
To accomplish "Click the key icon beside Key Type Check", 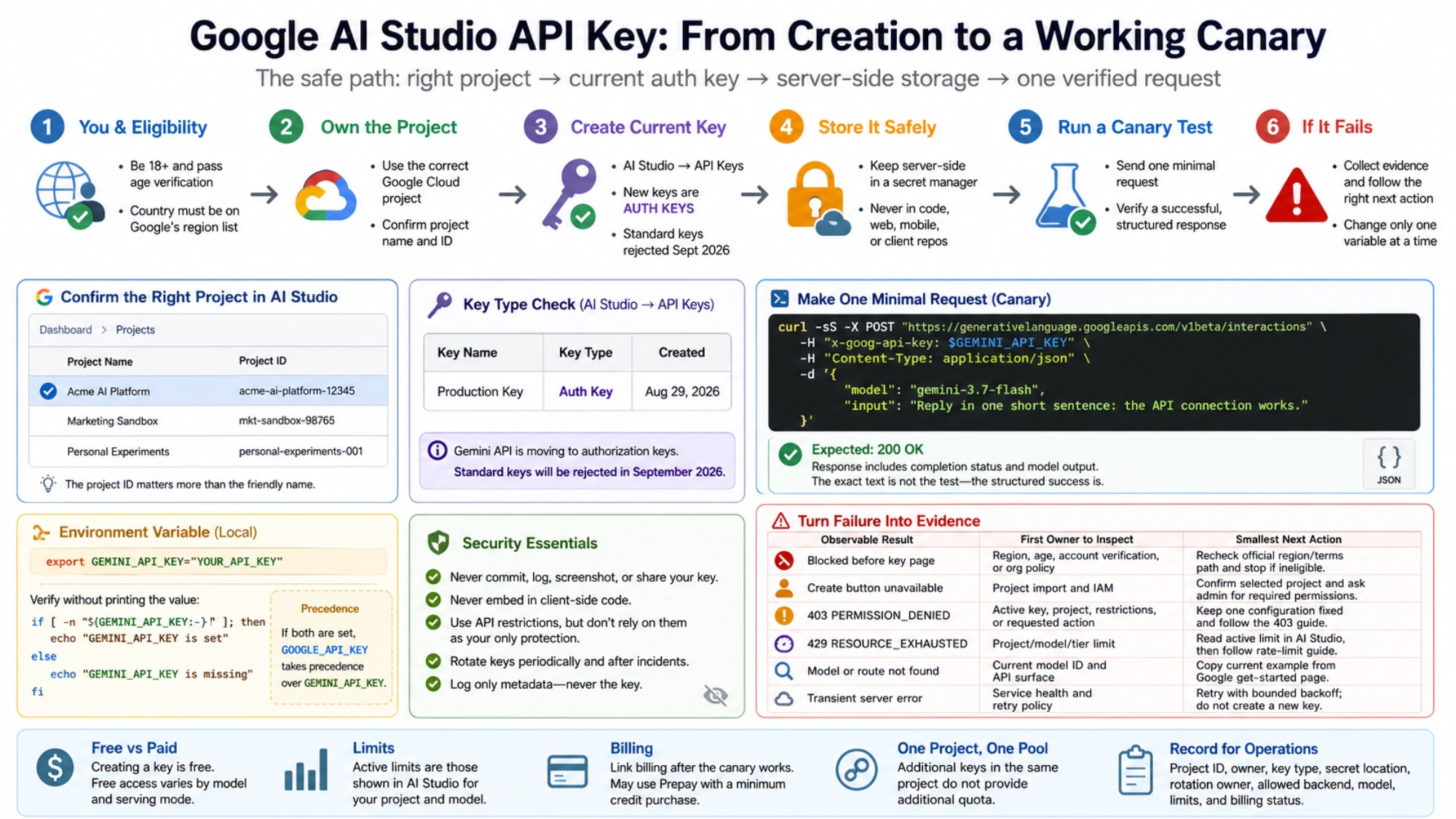I will (x=440, y=305).
